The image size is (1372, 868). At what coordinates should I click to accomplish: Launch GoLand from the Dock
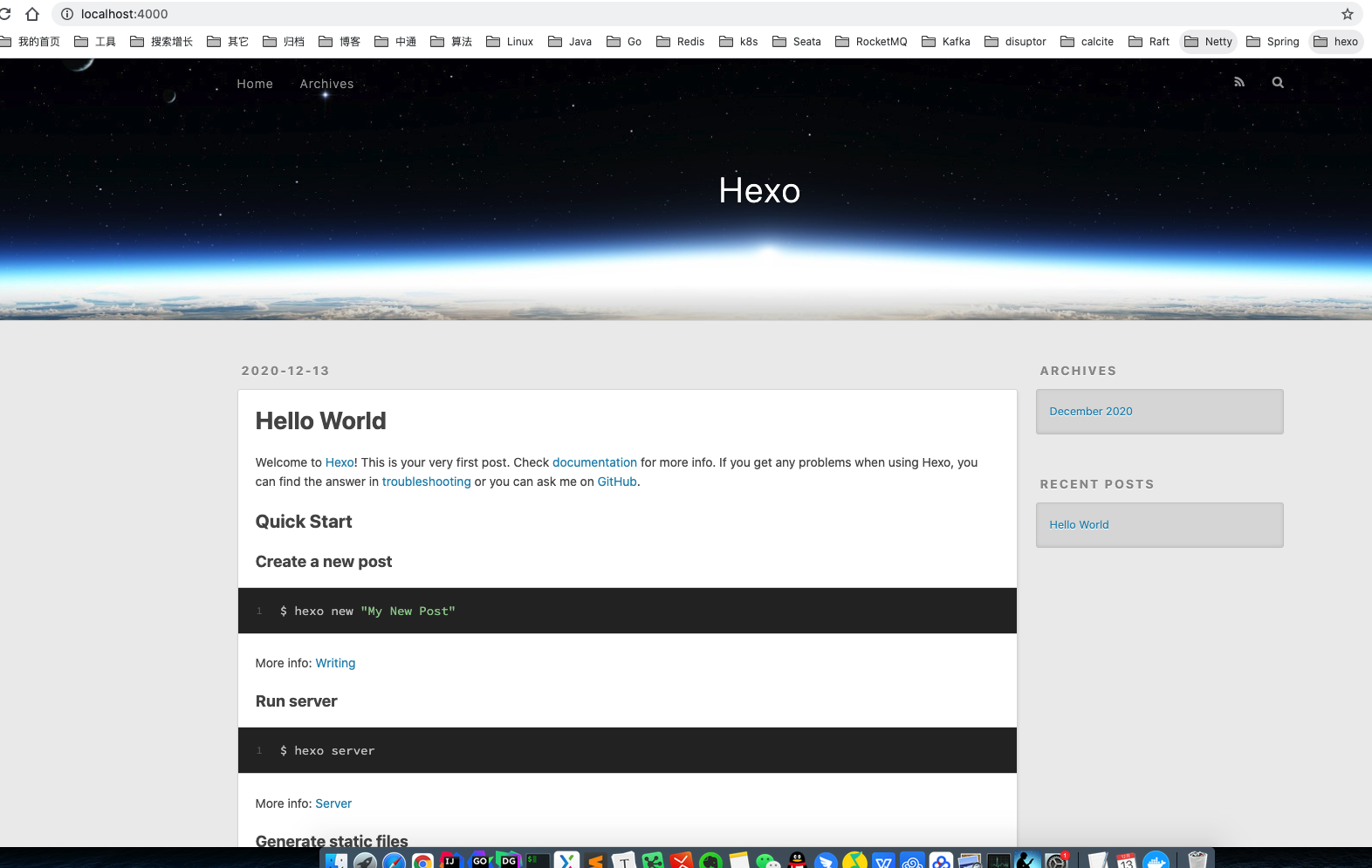479,860
